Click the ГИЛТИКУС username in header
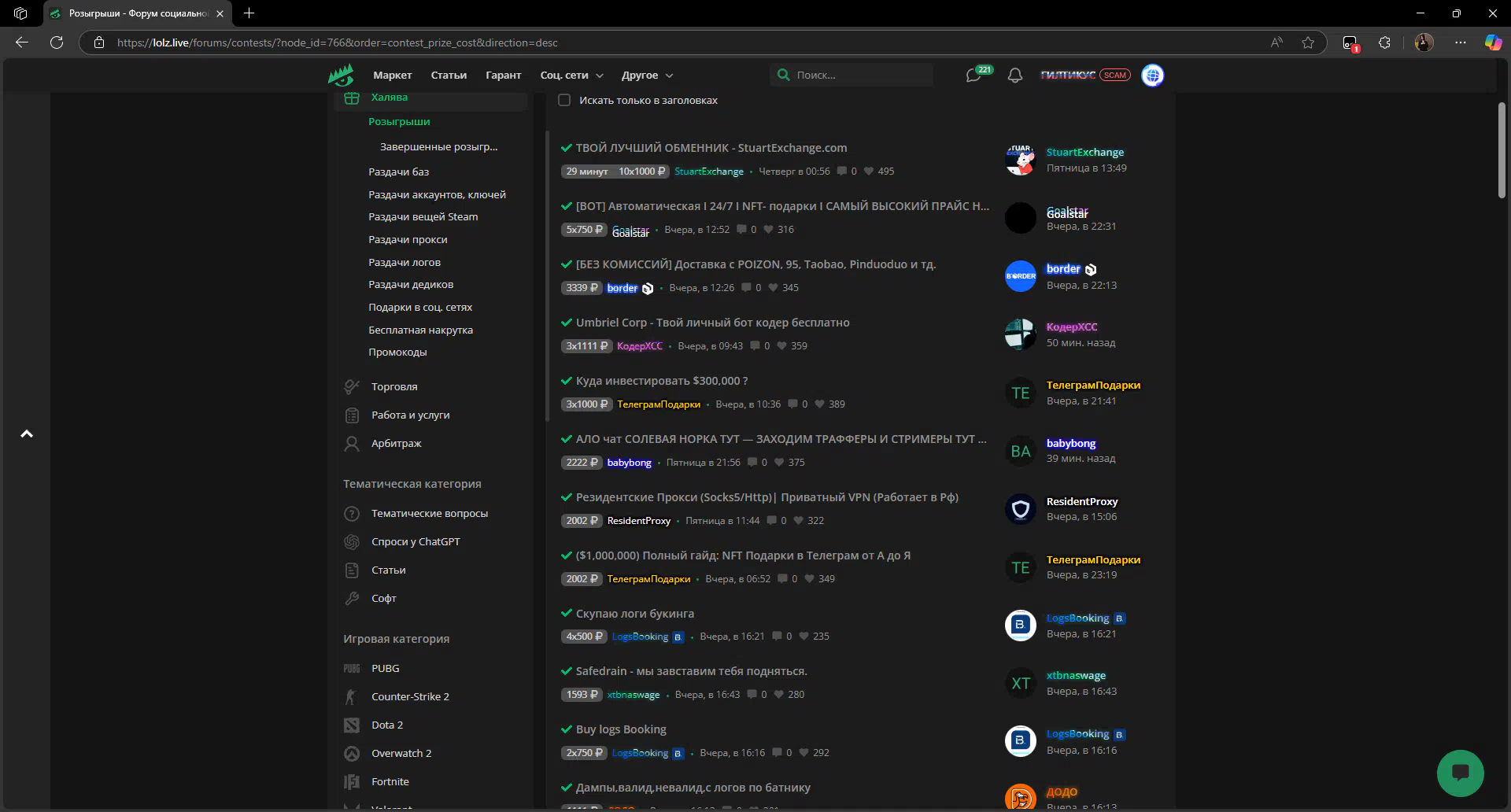Screen dimensions: 1511x812 pos(1068,75)
